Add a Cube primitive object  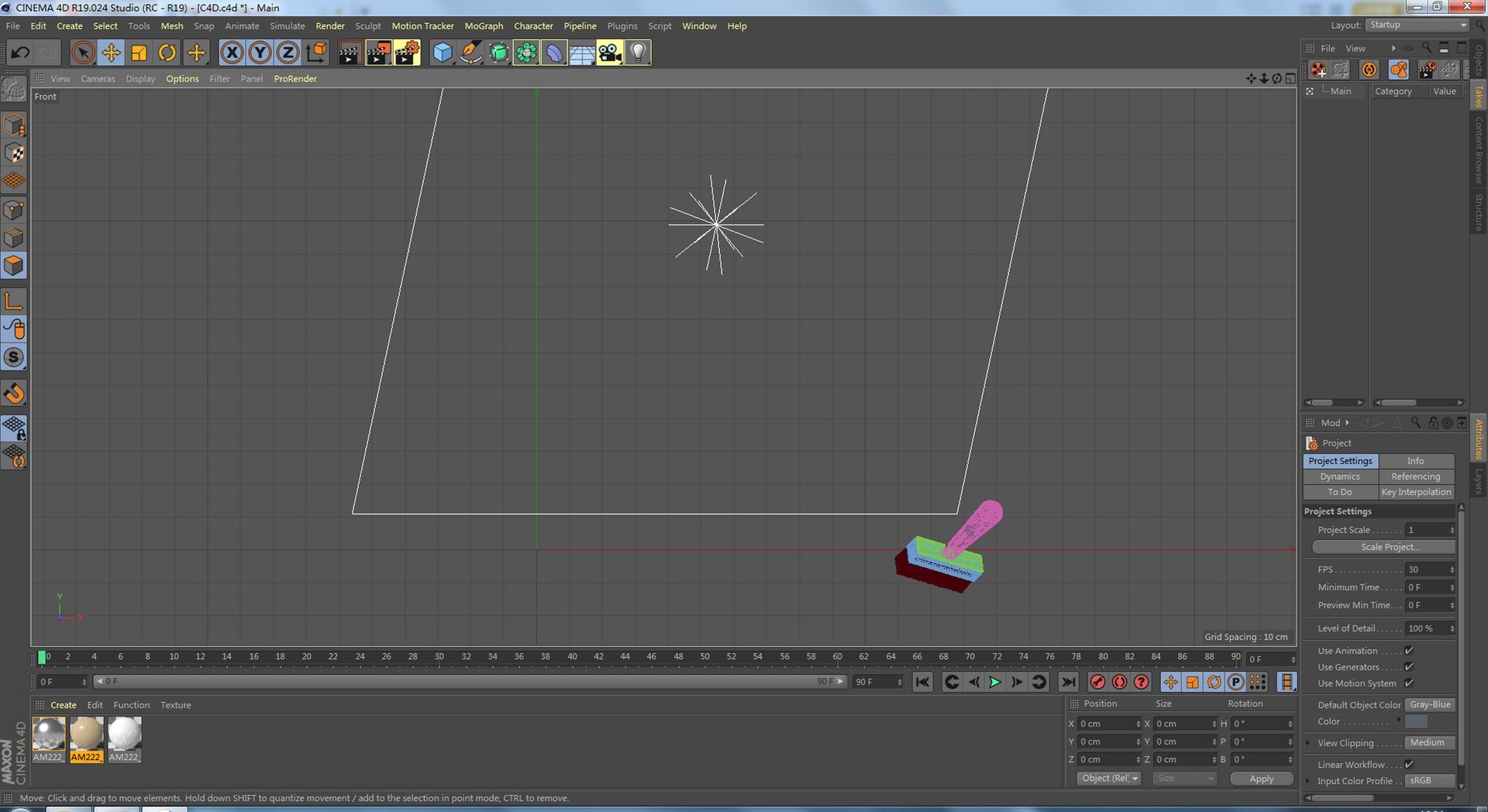(x=443, y=53)
